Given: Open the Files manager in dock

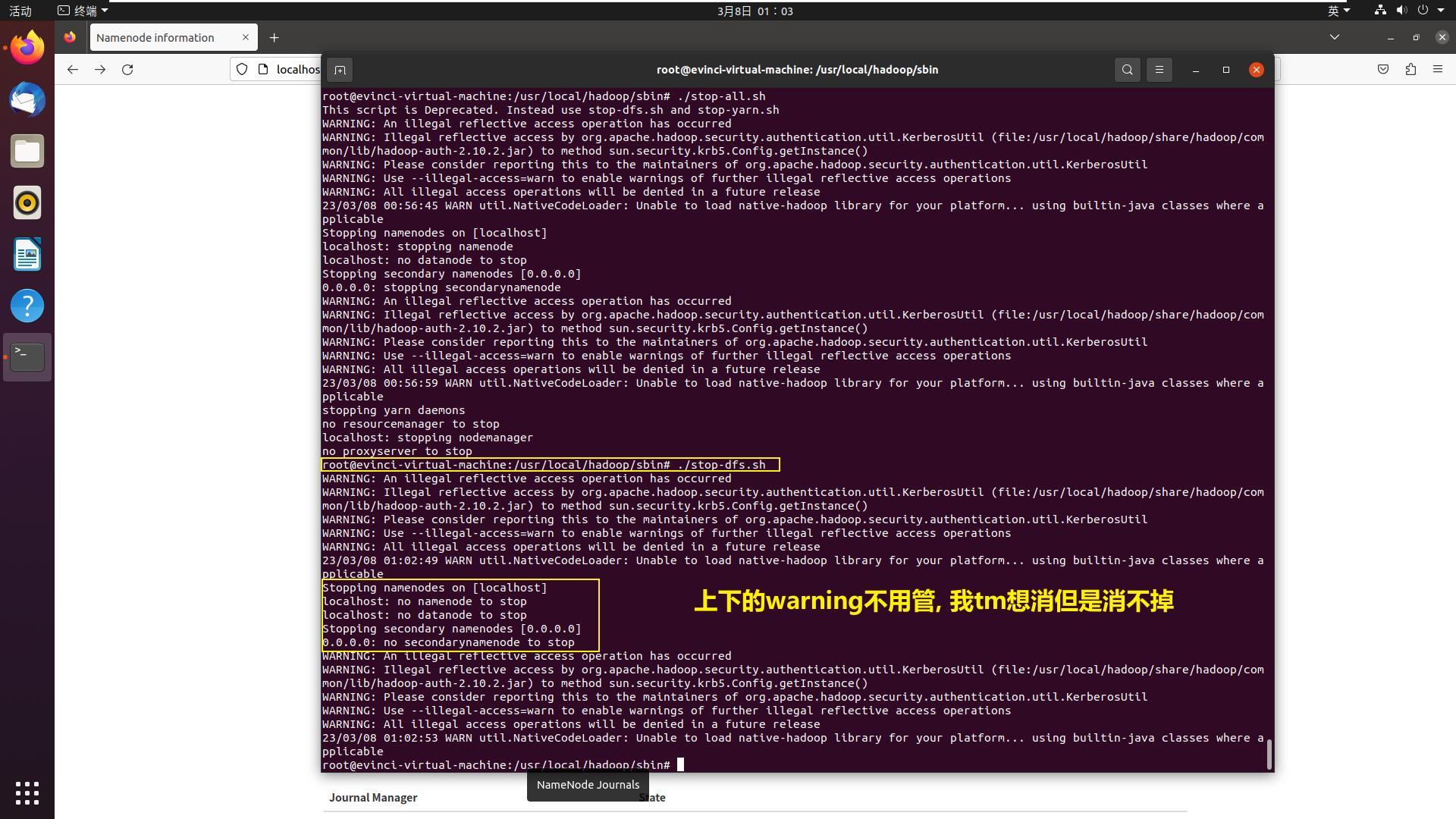Looking at the screenshot, I should coord(27,151).
